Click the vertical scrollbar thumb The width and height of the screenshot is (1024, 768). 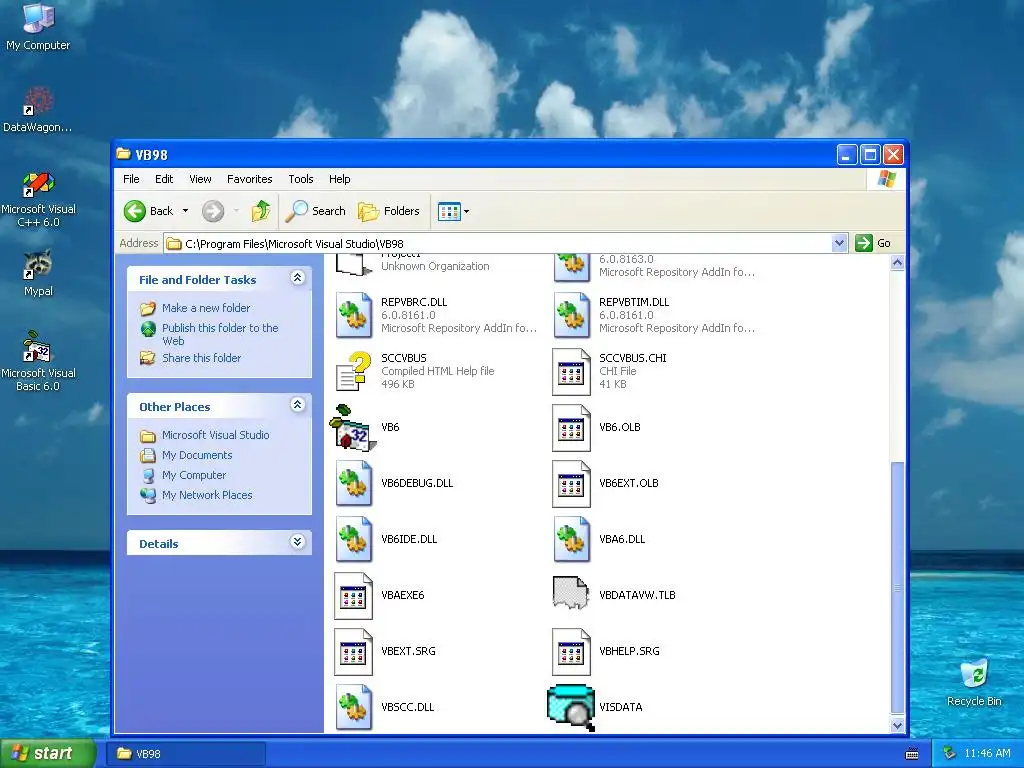coord(897,588)
